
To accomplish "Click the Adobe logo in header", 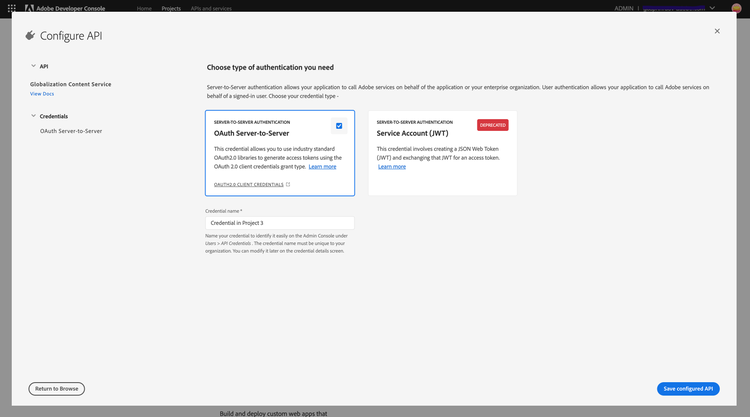I will (29, 8).
